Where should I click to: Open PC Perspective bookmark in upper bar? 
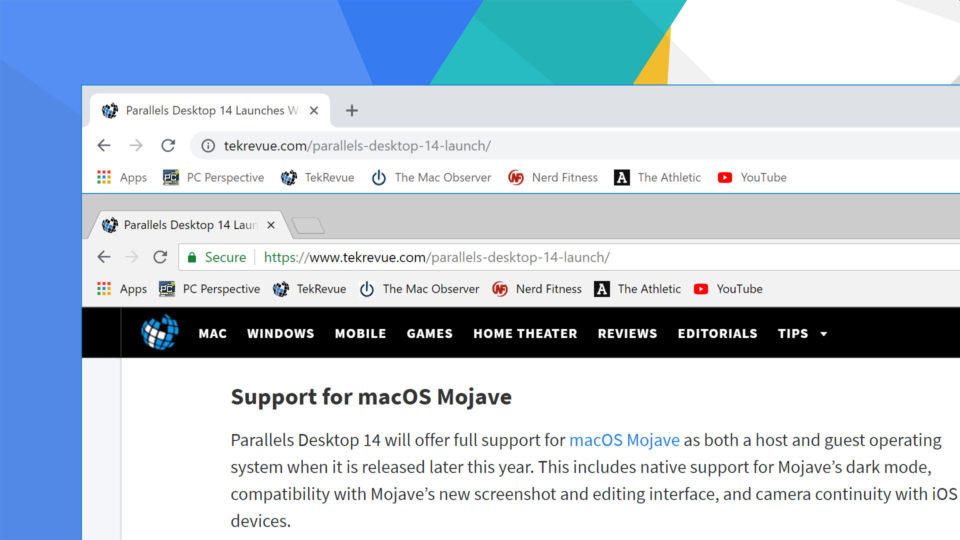[213, 178]
